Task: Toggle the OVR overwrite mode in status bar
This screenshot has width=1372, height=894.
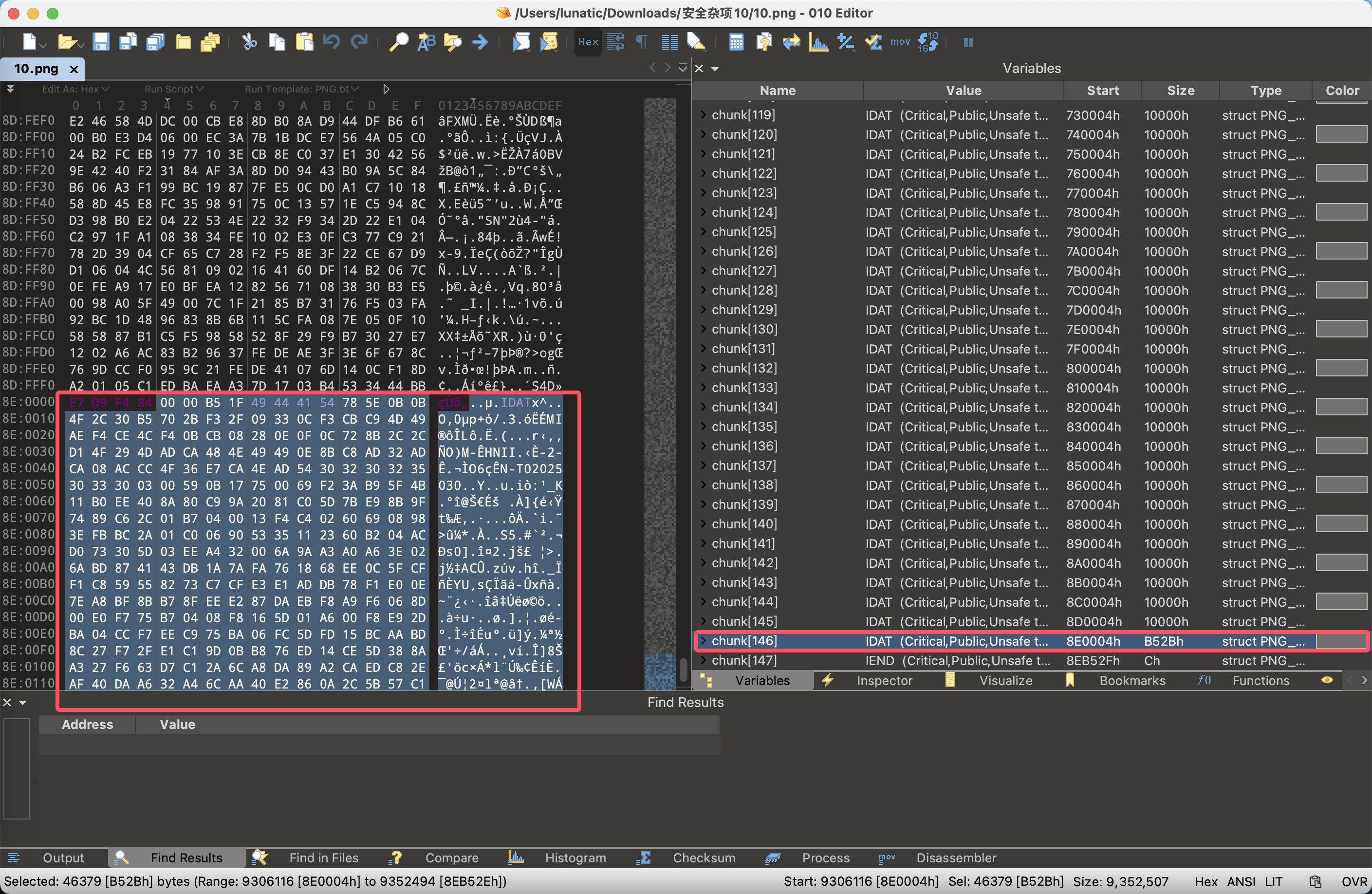Action: (x=1353, y=881)
